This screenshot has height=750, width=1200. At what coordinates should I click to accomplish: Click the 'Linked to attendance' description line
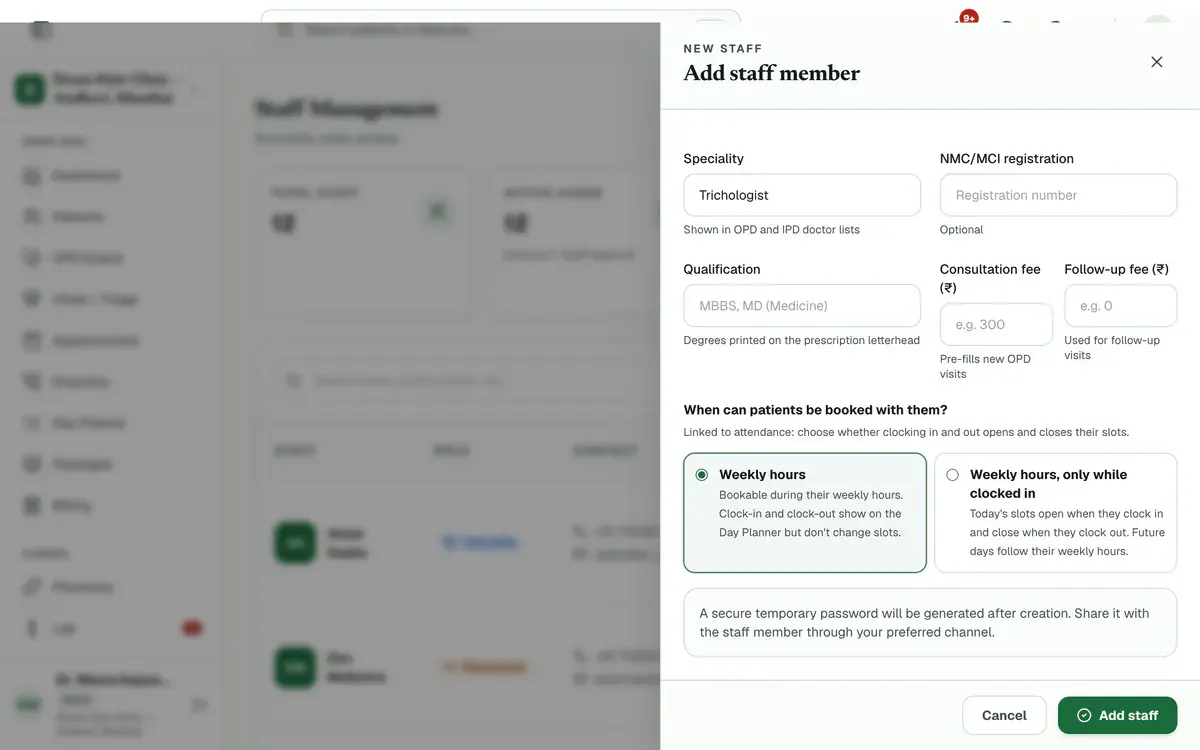pos(906,433)
